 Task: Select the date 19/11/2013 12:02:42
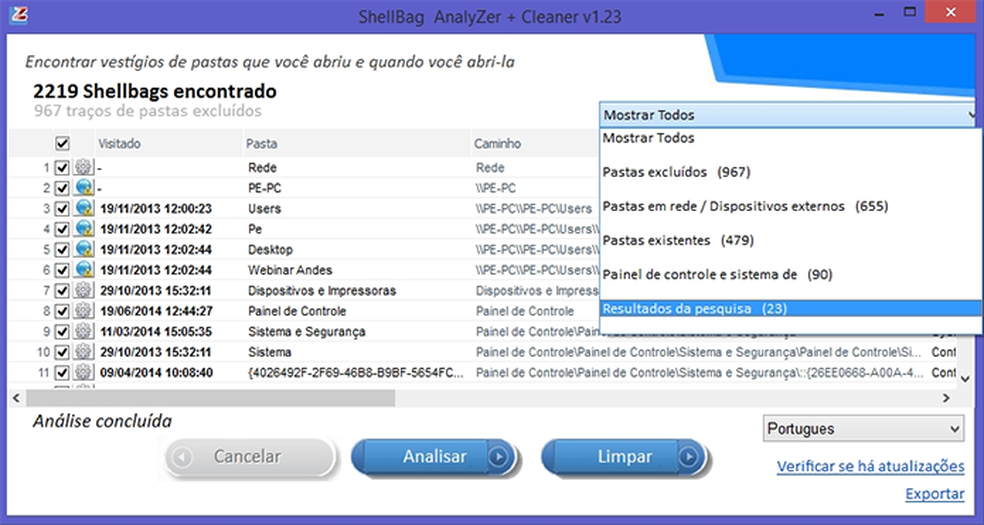tap(156, 229)
